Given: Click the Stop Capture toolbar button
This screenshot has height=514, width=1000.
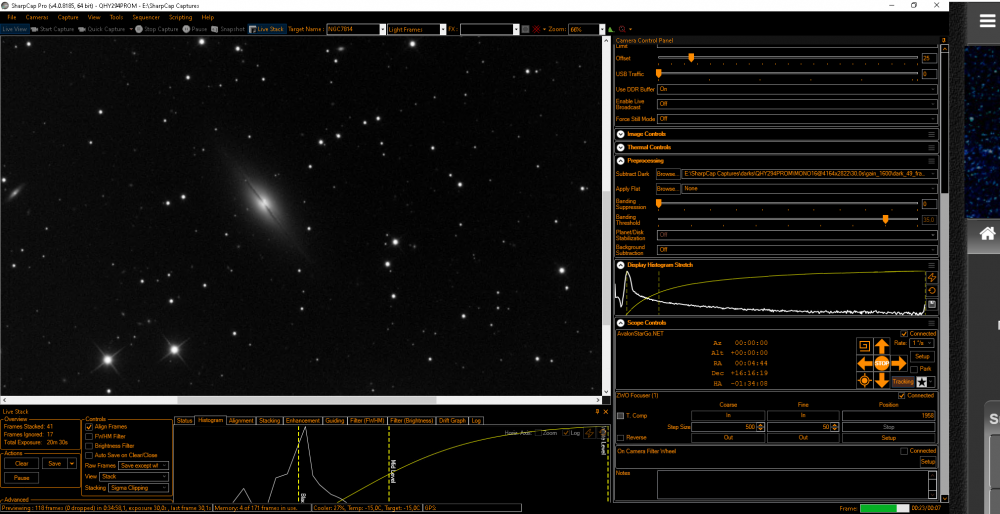Looking at the screenshot, I should pos(157,29).
